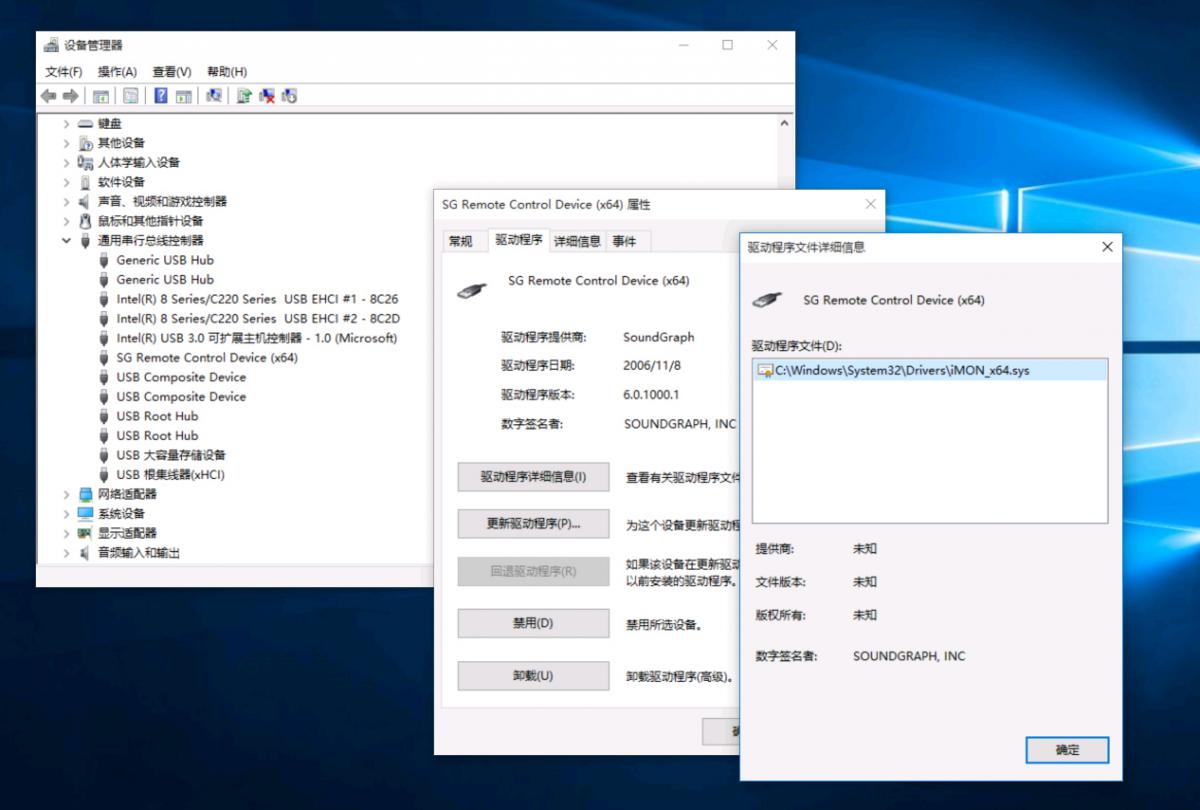Click the USB icon beside USB 根集线器(xHCI)
The width and height of the screenshot is (1200, 810).
coord(104,474)
